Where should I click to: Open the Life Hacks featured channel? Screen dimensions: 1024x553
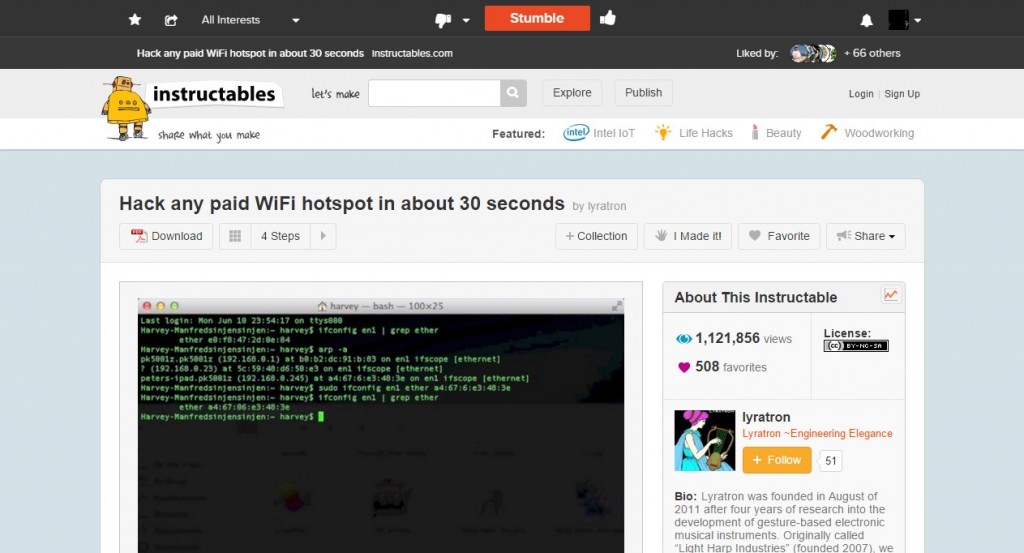[694, 133]
